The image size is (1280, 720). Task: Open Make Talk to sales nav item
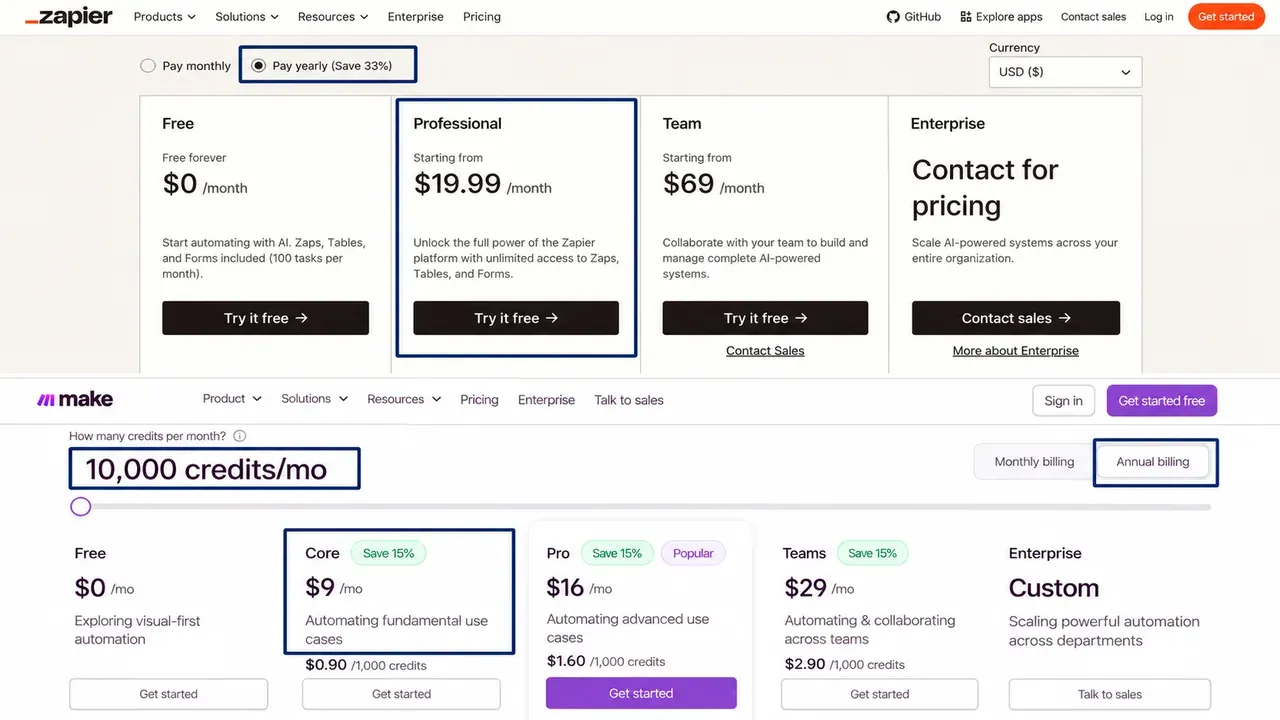(x=629, y=400)
